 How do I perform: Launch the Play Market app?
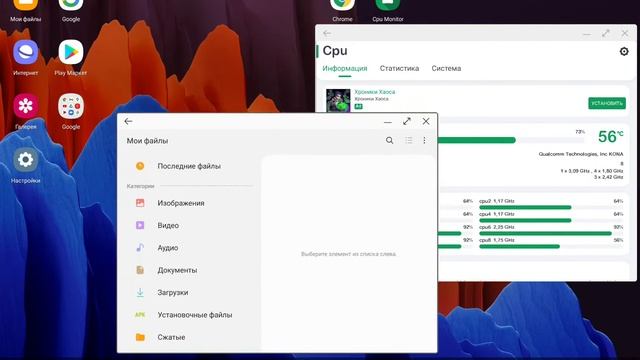(71, 52)
